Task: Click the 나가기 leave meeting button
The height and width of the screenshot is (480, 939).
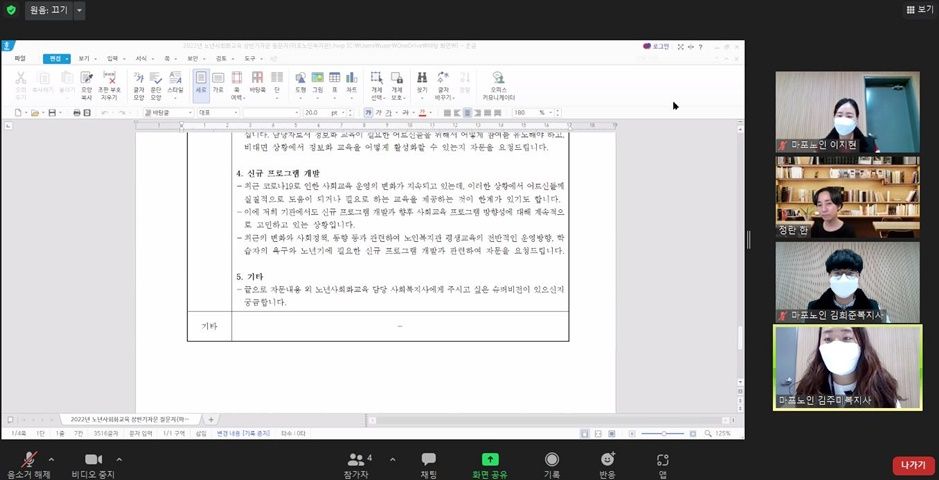Action: point(913,465)
